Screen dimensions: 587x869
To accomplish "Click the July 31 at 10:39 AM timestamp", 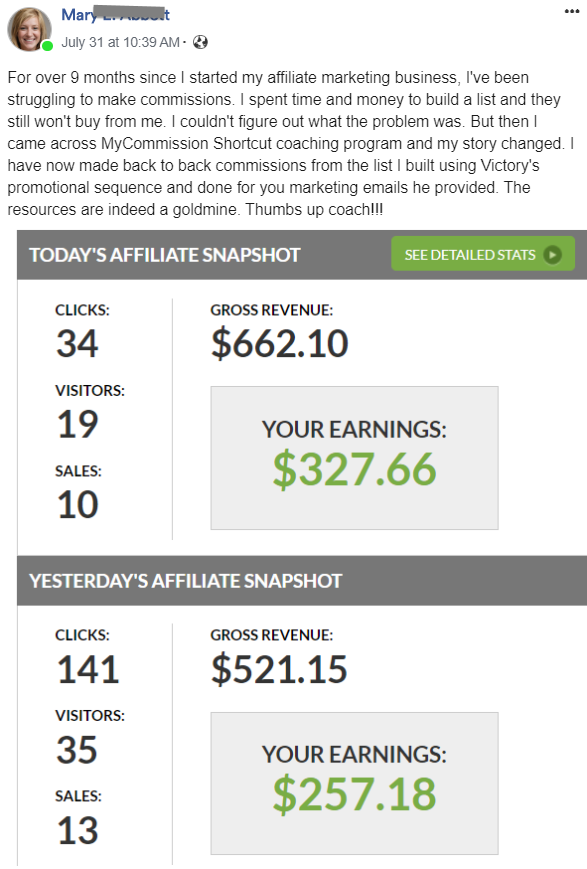I will (120, 42).
